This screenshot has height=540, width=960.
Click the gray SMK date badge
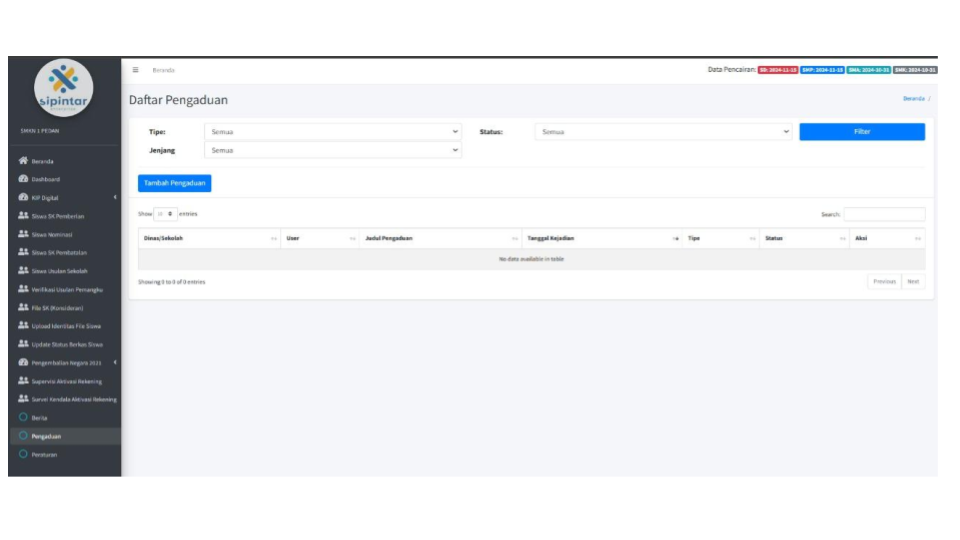pyautogui.click(x=915, y=70)
